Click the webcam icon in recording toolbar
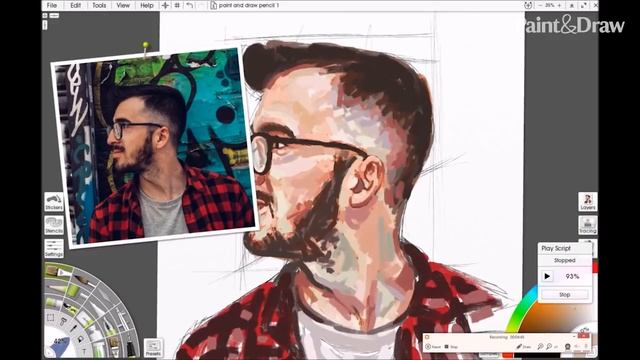Viewport: 640px width, 360px height. click(567, 347)
